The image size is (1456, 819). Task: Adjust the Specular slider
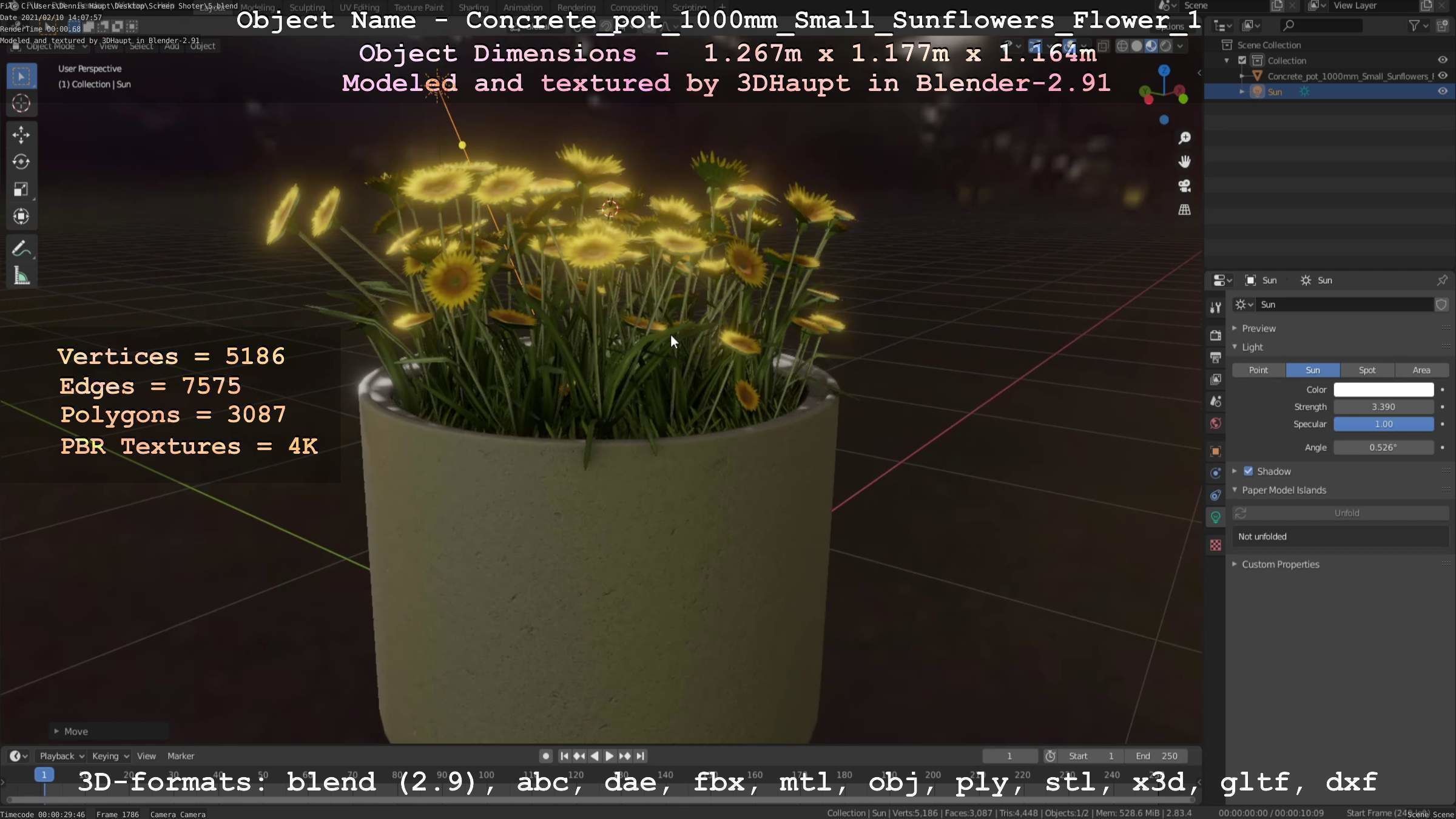(1383, 424)
